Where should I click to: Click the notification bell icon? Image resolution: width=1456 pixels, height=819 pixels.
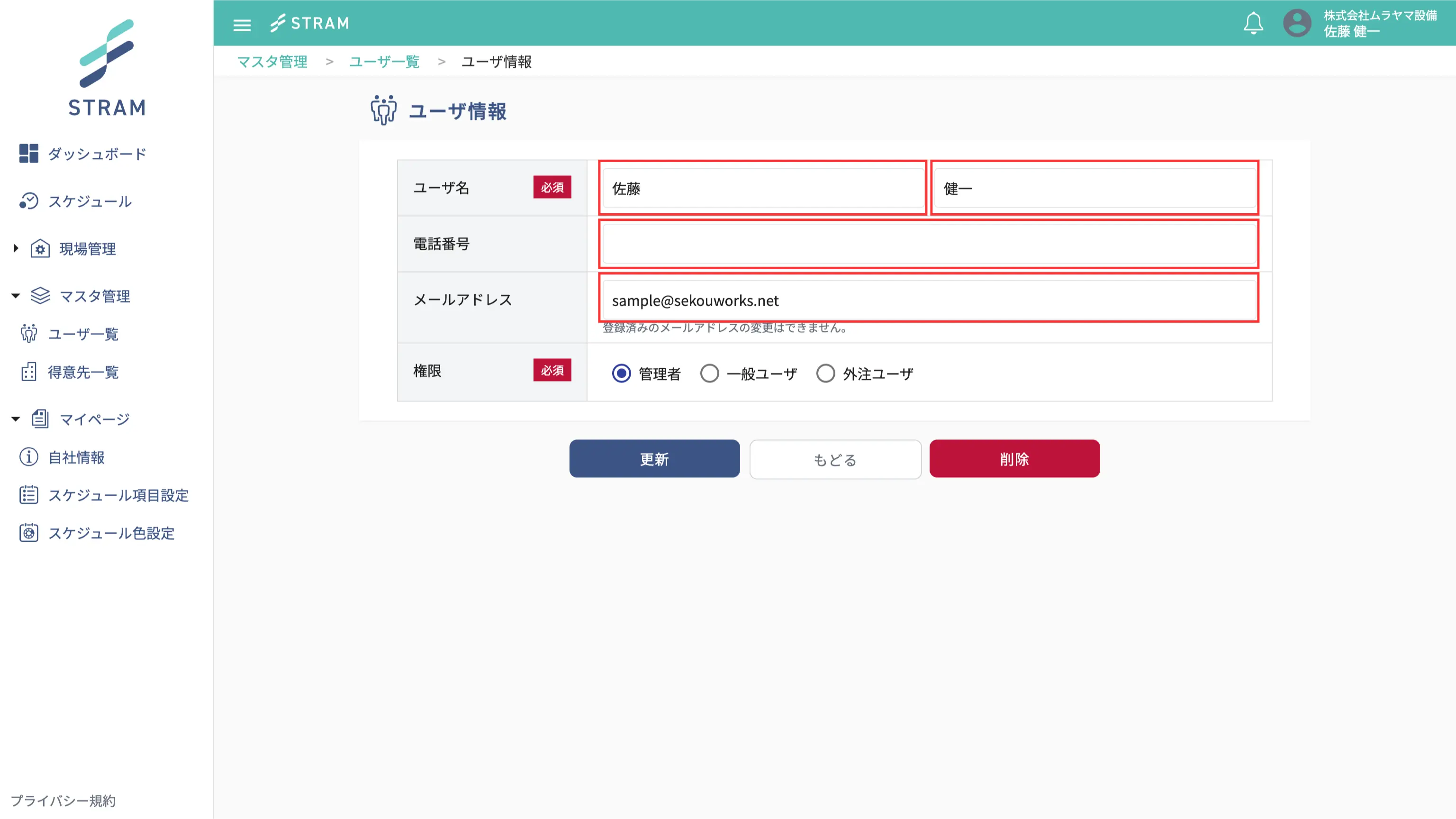click(x=1253, y=23)
